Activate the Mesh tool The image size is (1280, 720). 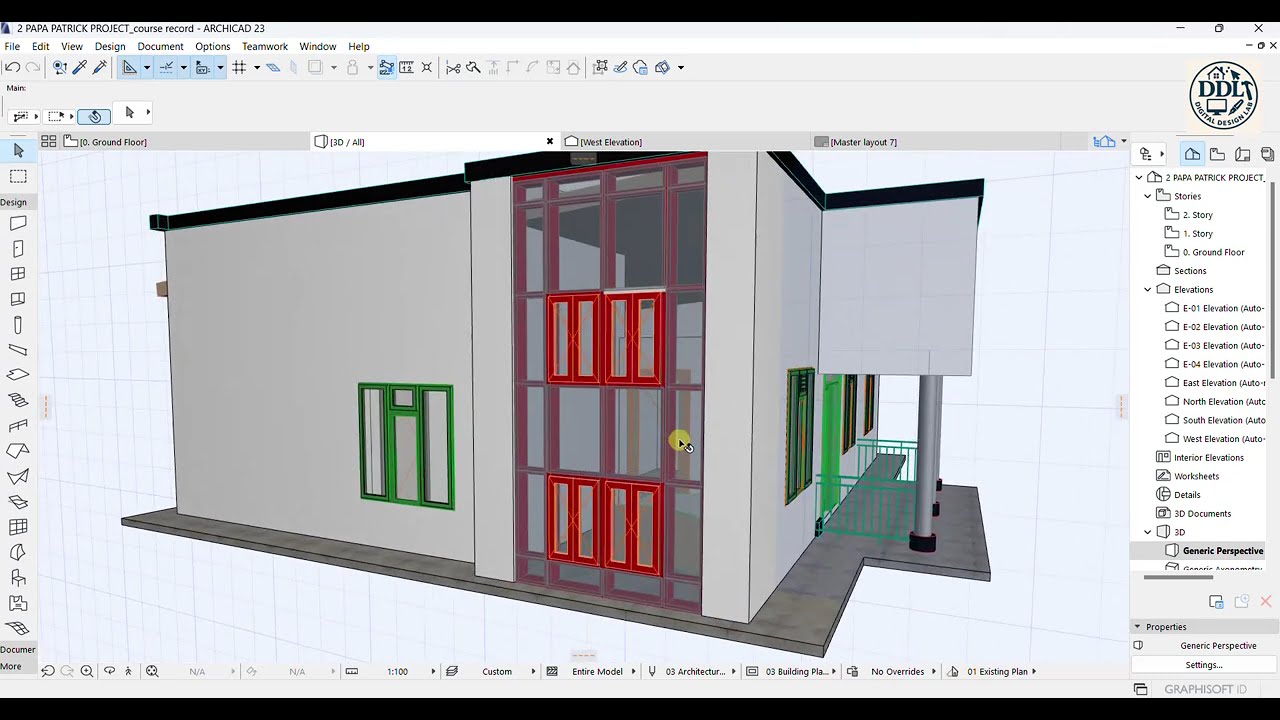pyautogui.click(x=18, y=628)
